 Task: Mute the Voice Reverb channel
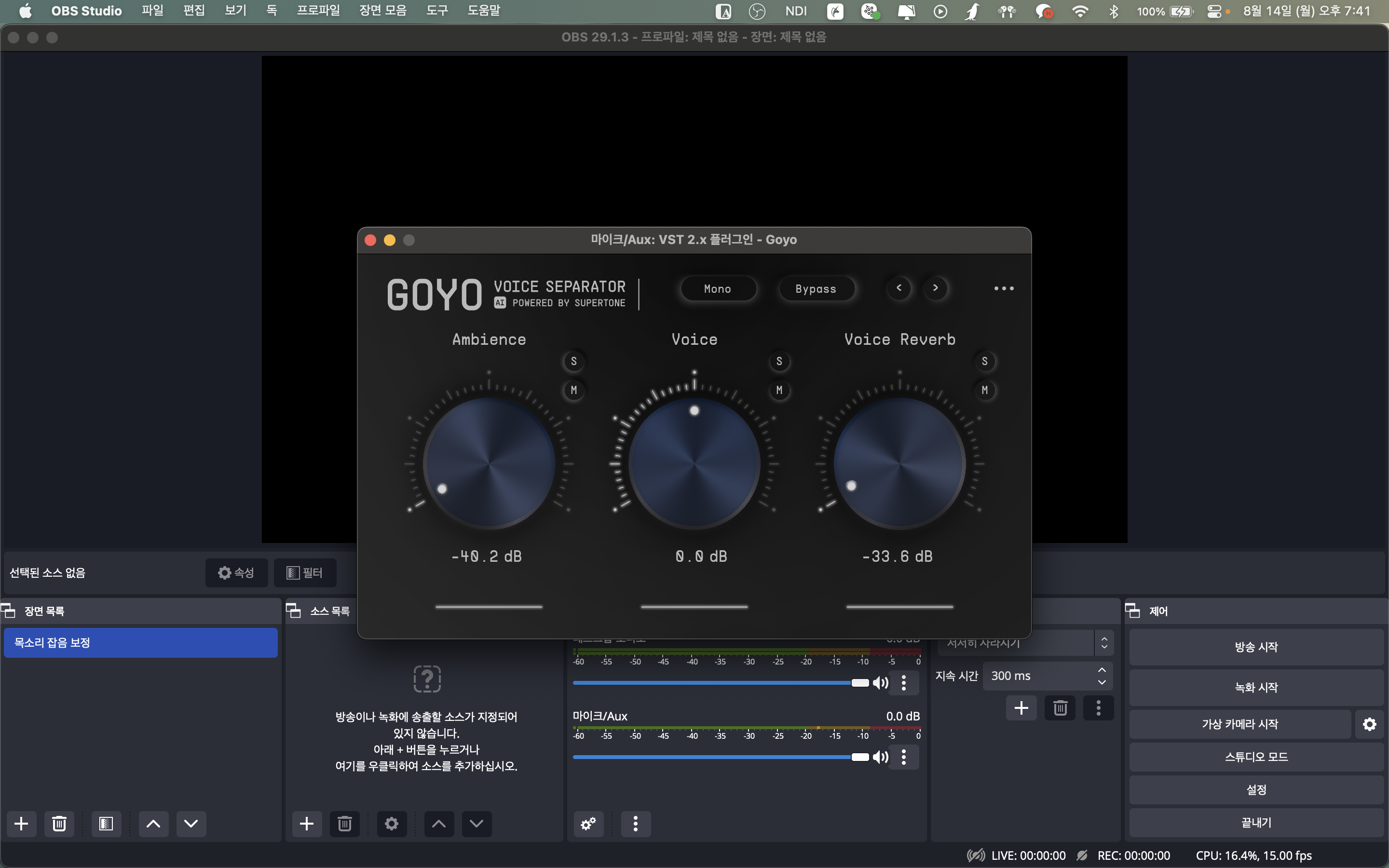985,391
